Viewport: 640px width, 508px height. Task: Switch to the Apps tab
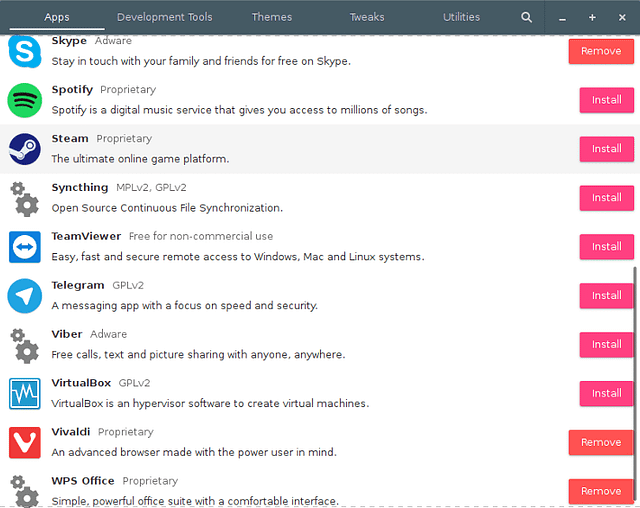click(57, 17)
